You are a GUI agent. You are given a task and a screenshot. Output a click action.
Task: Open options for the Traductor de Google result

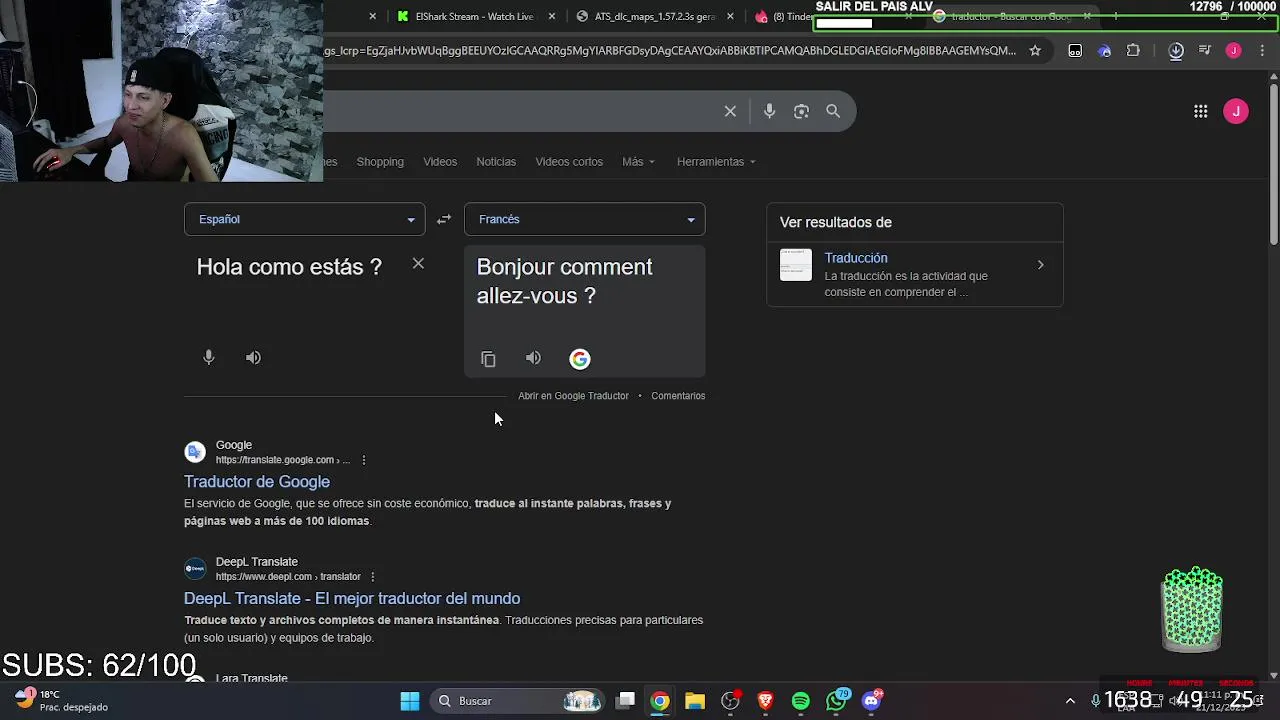point(364,460)
